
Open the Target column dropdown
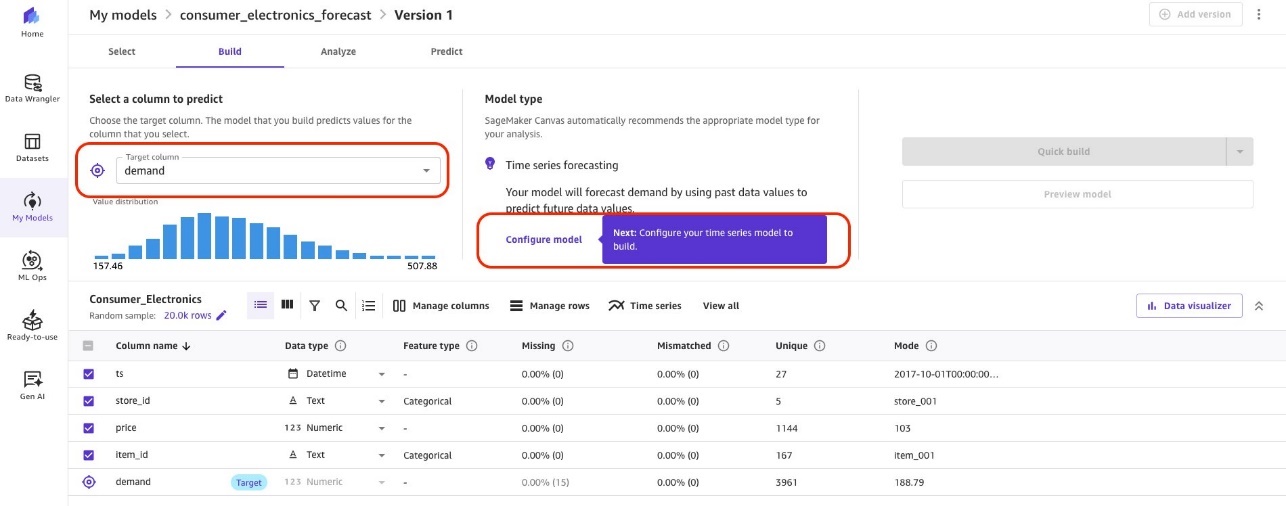(x=278, y=170)
